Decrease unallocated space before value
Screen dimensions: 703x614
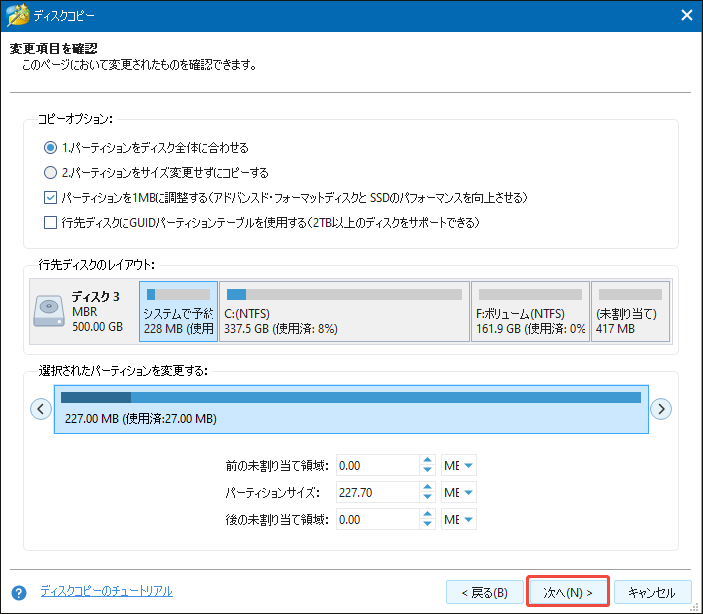point(427,470)
